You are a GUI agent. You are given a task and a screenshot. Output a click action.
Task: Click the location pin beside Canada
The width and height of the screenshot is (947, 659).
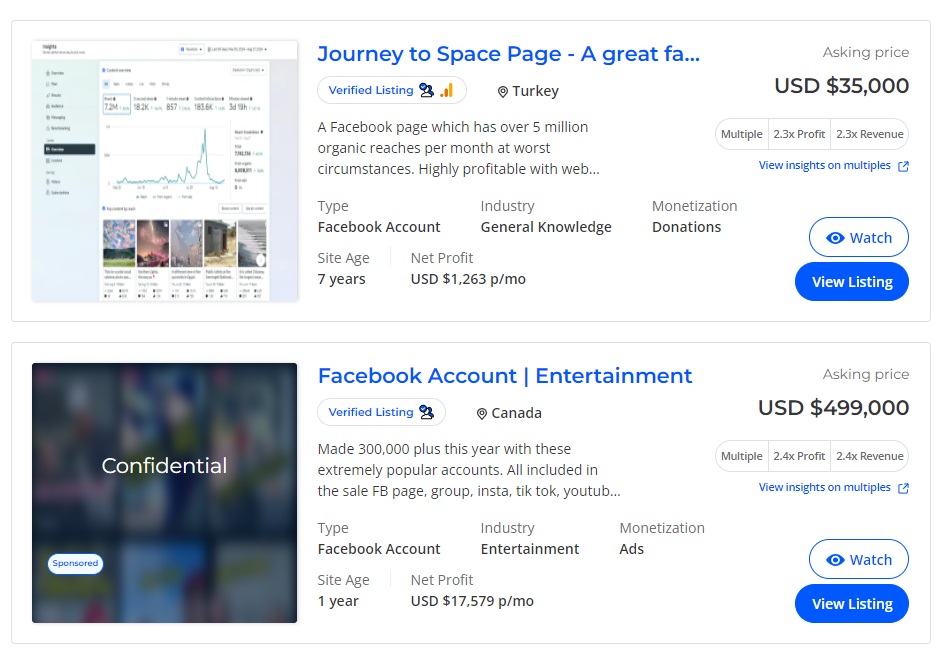(481, 413)
